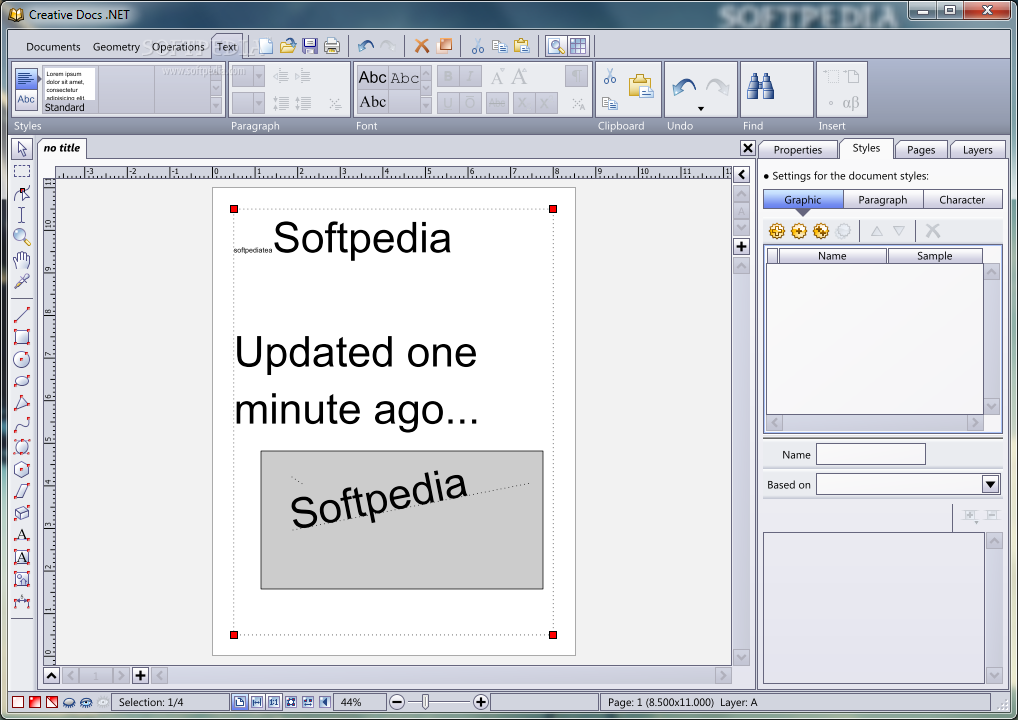Choose the rectangle drawing tool

(22, 337)
